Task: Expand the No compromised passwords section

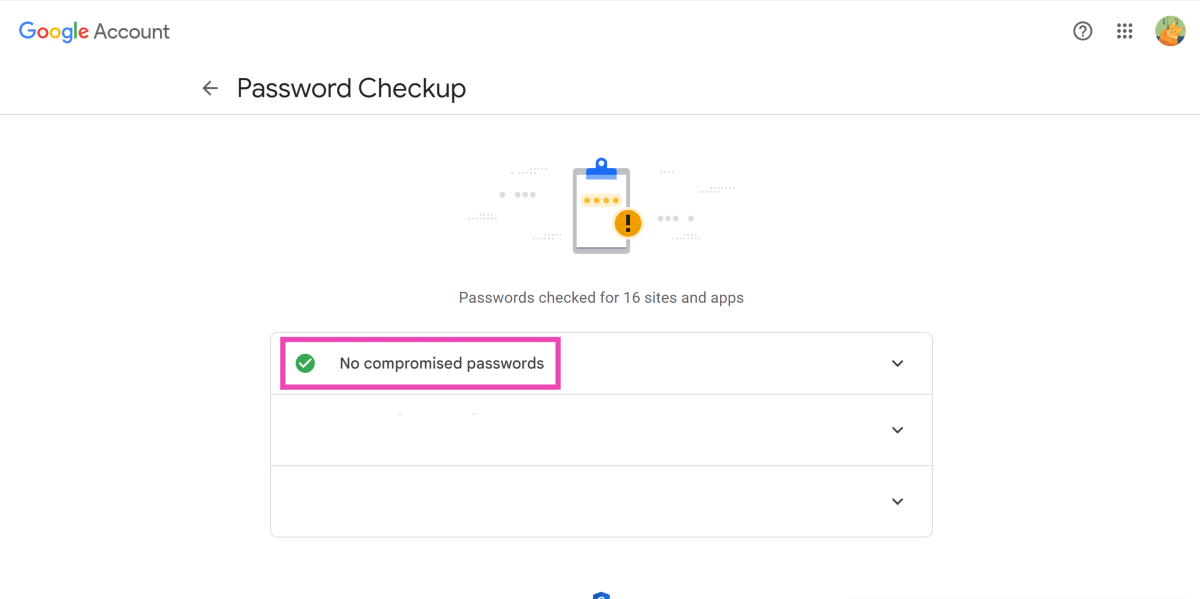Action: 897,364
